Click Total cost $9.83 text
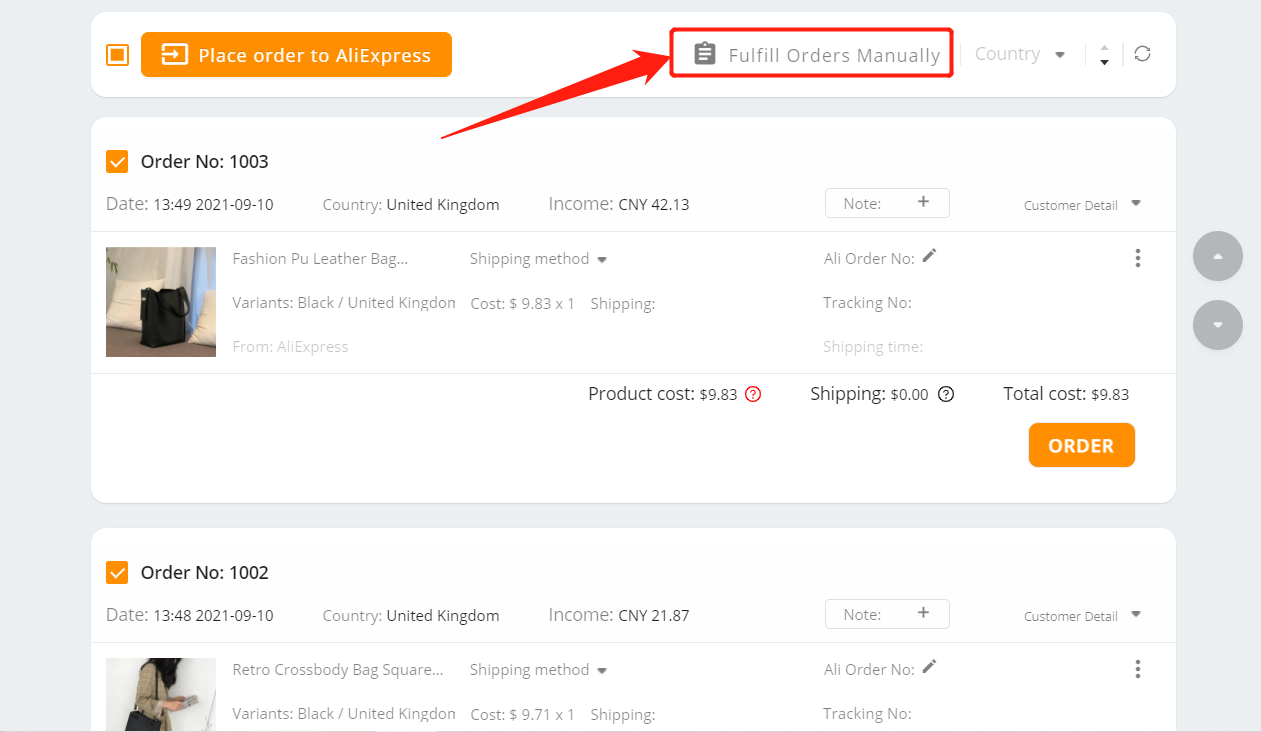The width and height of the screenshot is (1261, 732). point(1066,394)
